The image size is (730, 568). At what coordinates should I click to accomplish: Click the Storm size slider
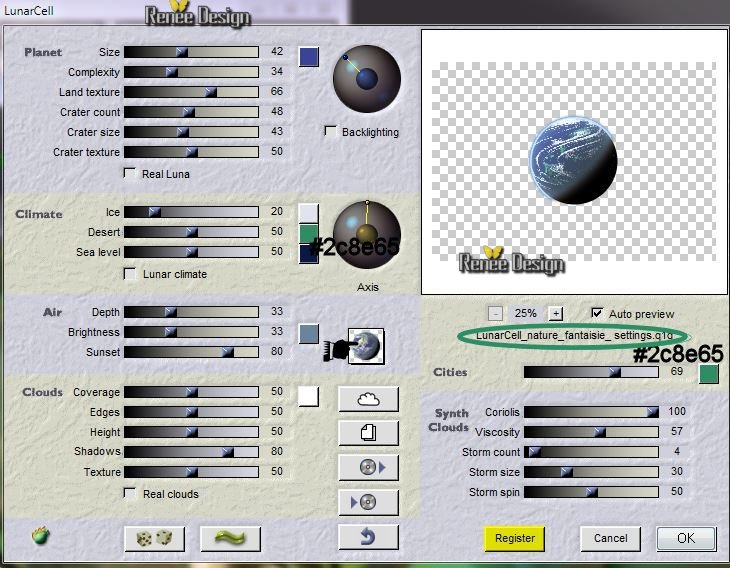(x=591, y=472)
